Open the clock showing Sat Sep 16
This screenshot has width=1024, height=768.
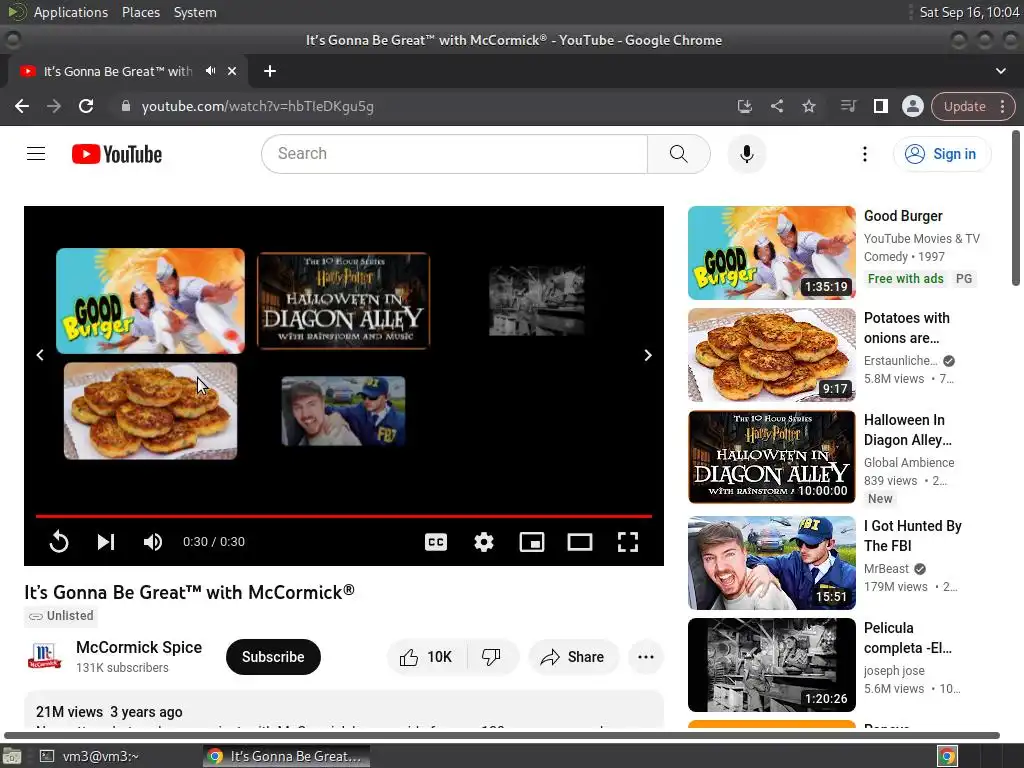pyautogui.click(x=968, y=12)
